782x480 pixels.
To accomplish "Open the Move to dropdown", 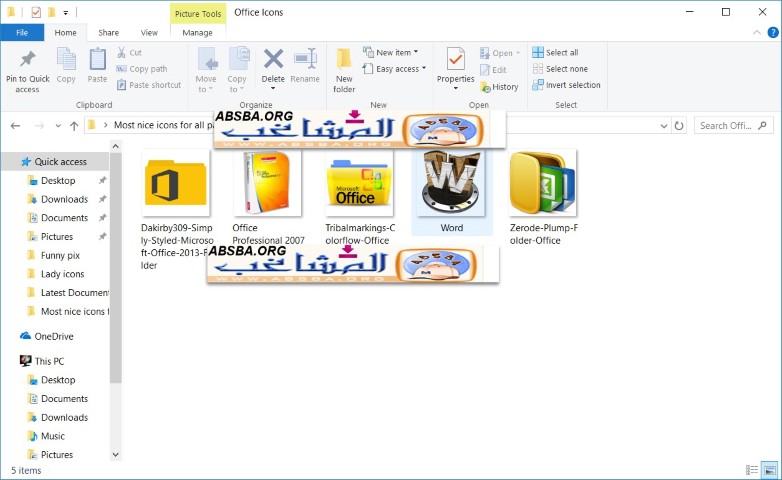I will pyautogui.click(x=205, y=70).
